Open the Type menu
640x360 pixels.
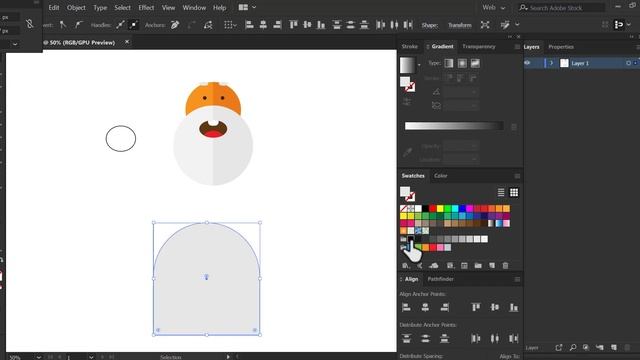coord(100,7)
